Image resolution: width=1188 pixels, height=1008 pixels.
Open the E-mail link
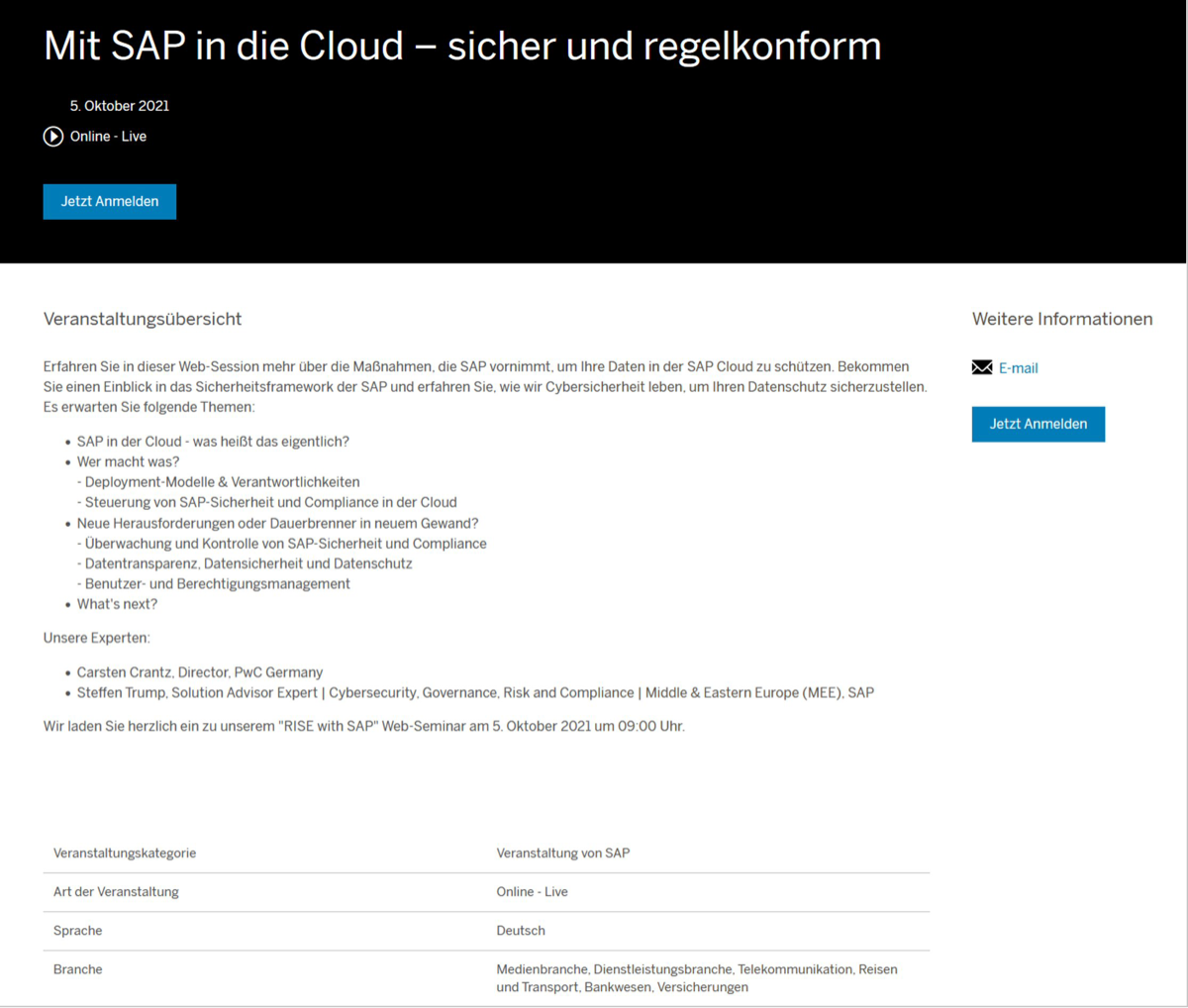click(1019, 368)
